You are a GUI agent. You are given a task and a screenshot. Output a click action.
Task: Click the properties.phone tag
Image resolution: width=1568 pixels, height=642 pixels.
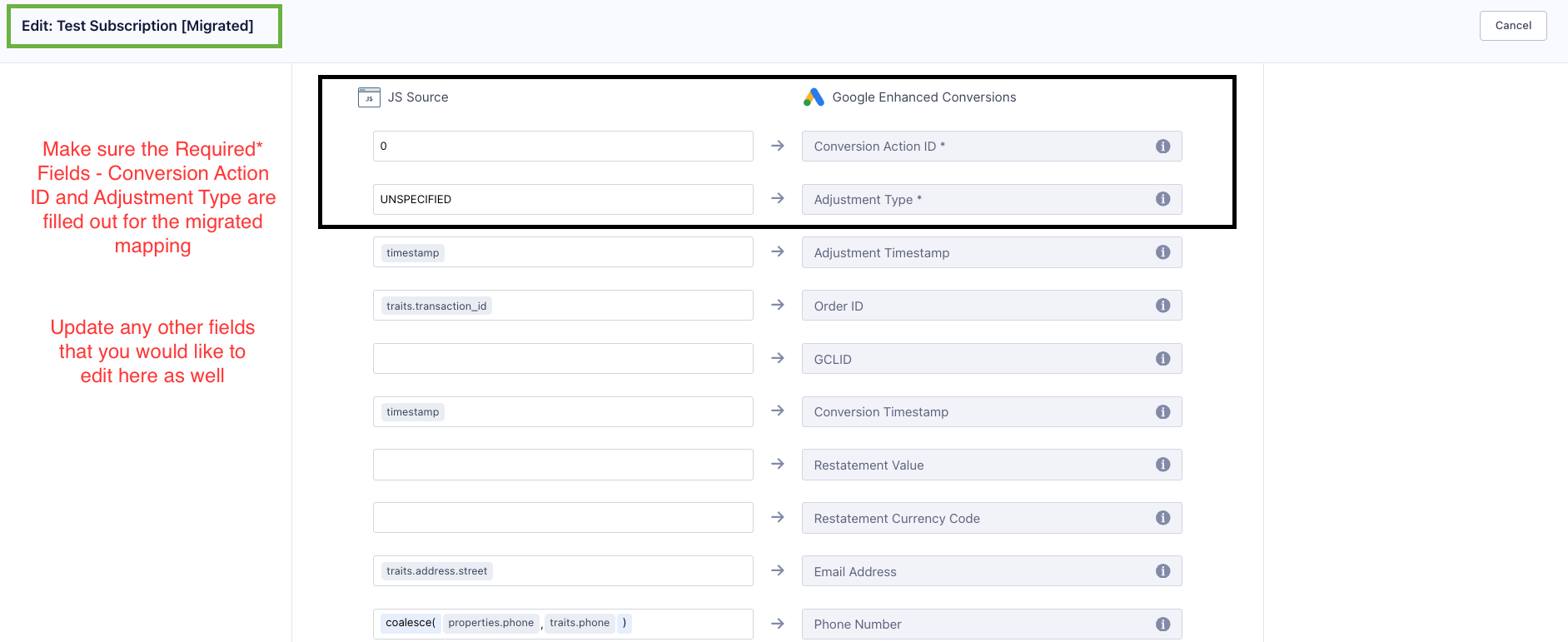tap(491, 623)
